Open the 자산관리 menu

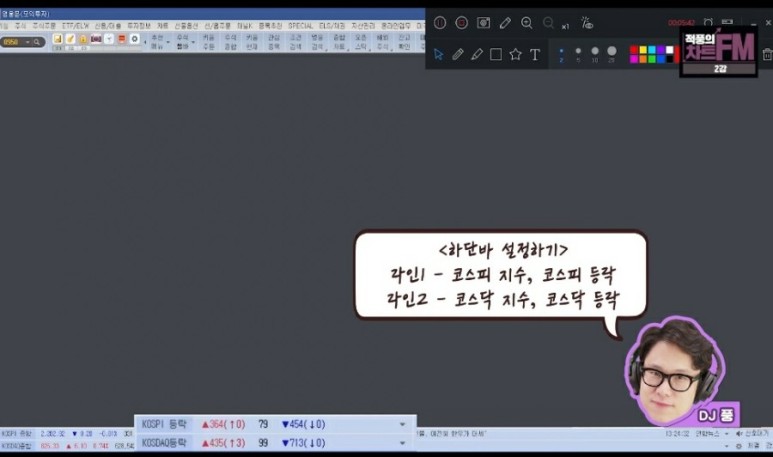coord(363,26)
